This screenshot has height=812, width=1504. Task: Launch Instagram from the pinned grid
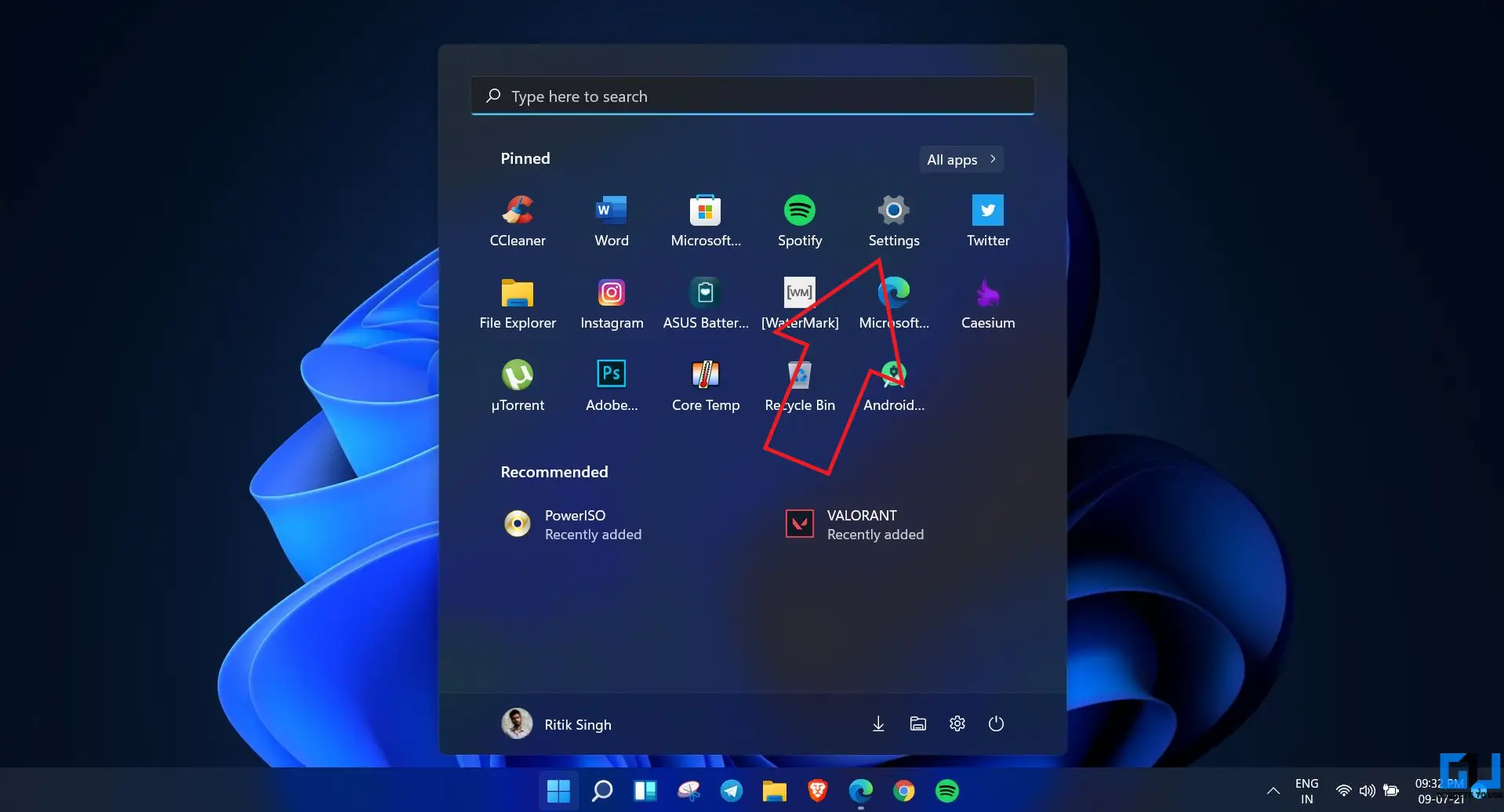coord(612,304)
